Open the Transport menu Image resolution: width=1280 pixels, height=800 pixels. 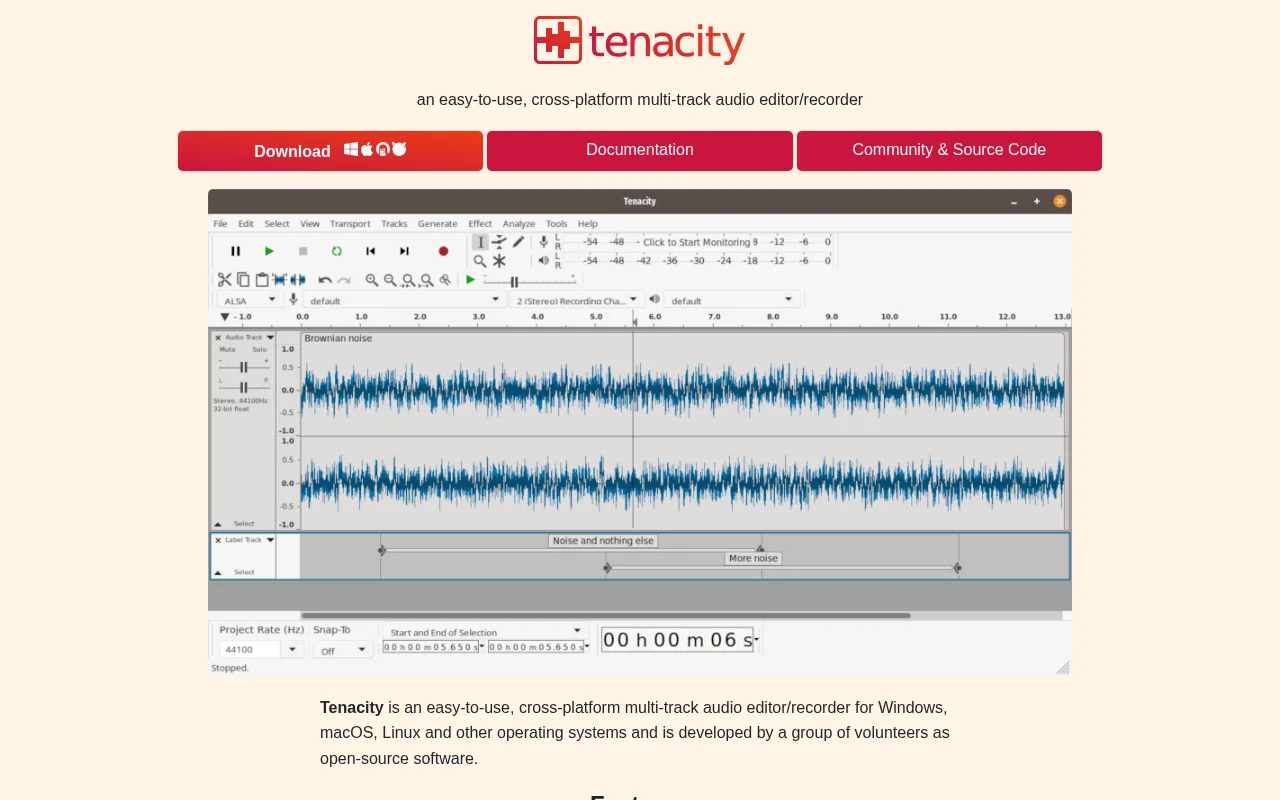pos(350,224)
